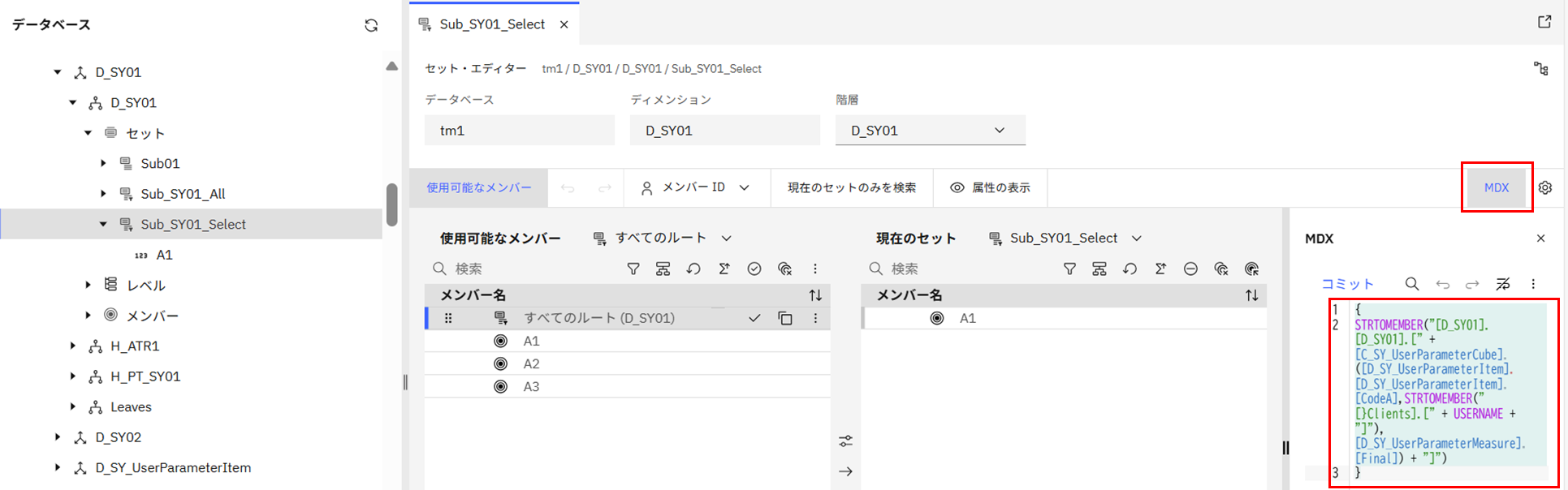Open the 階層 D_SY01 dropdown

(x=931, y=130)
